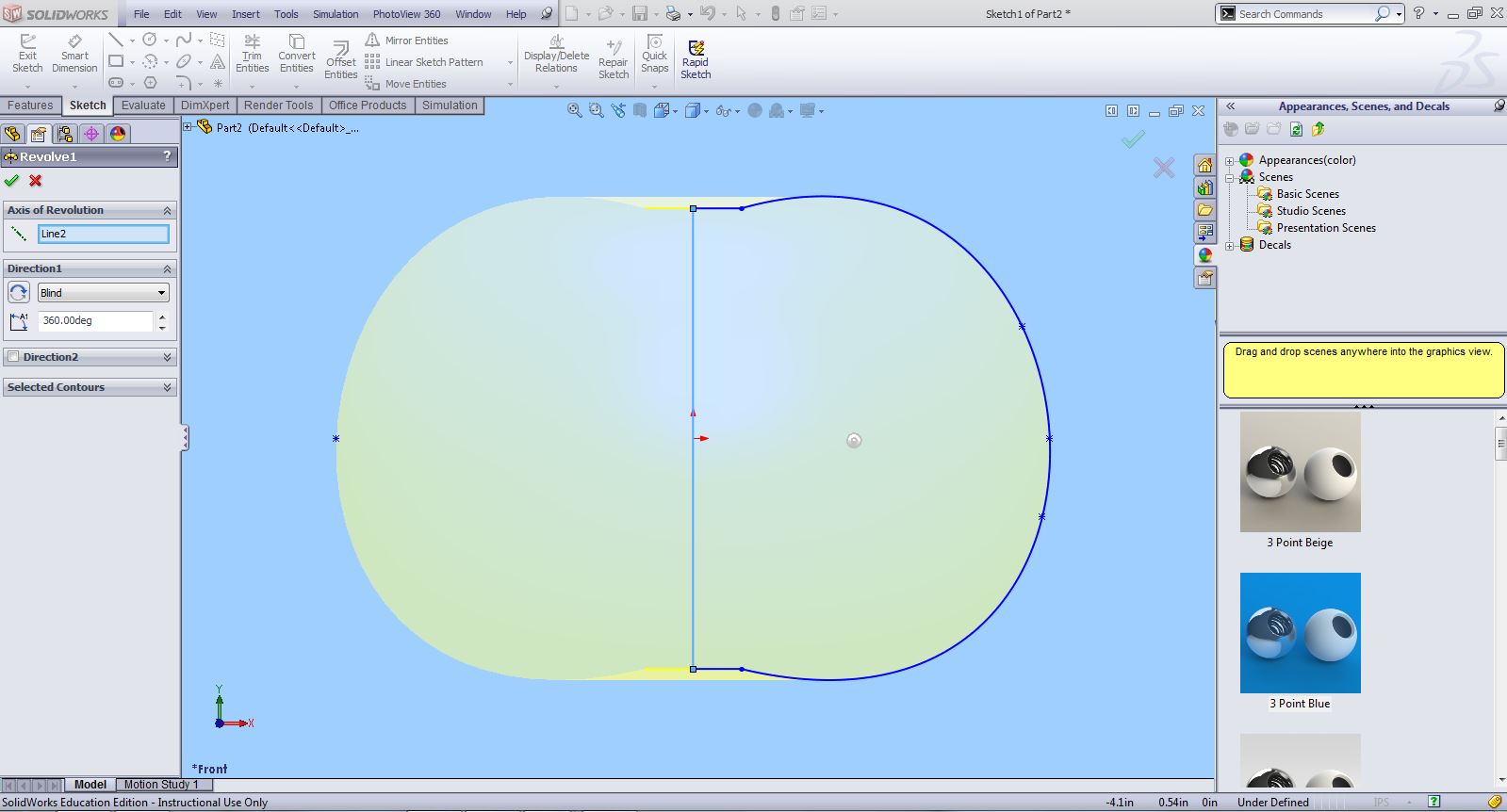Cancel sketch via corner X
Screen dimensions: 1507x812
pos(1164,168)
